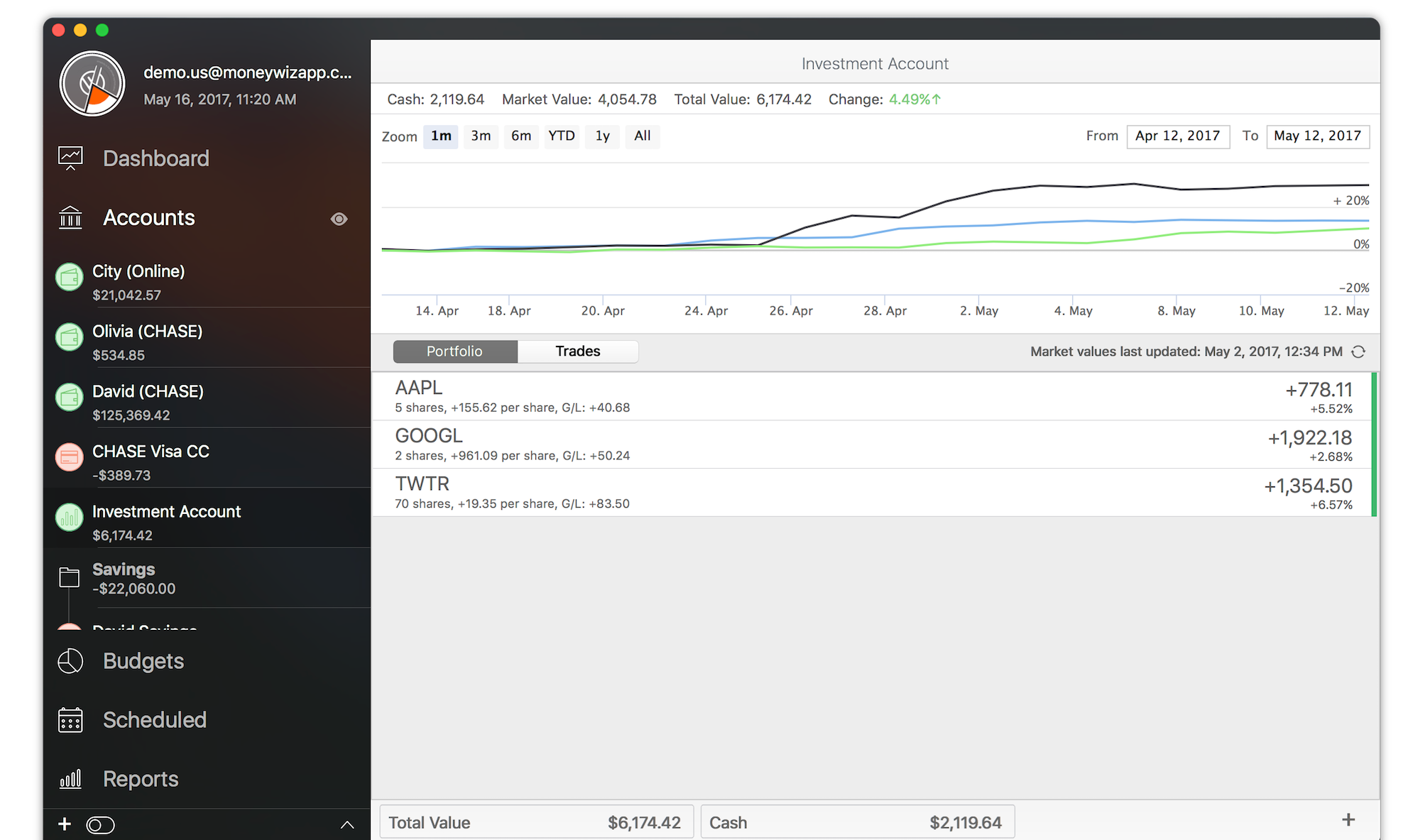Select City (Online) account
This screenshot has width=1420, height=840.
point(207,282)
